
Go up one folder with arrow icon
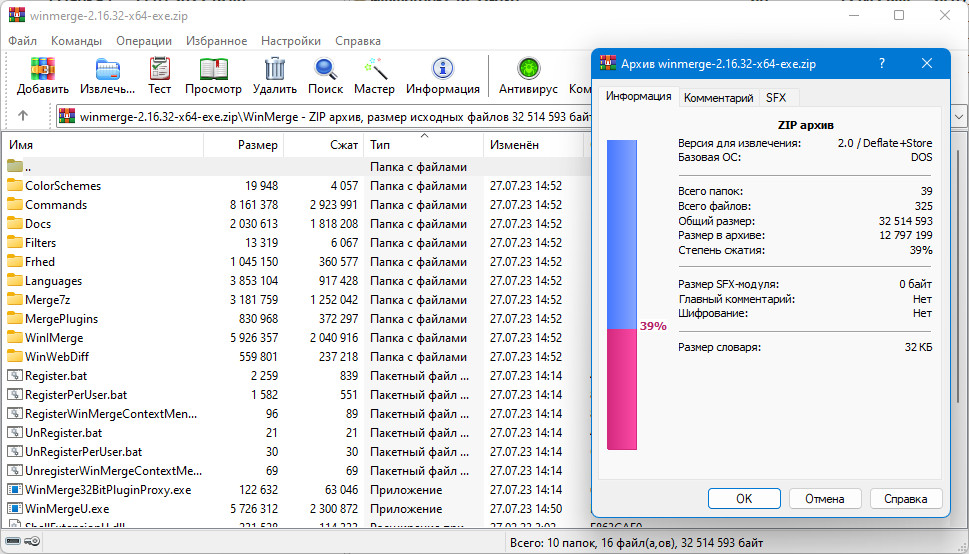click(23, 116)
